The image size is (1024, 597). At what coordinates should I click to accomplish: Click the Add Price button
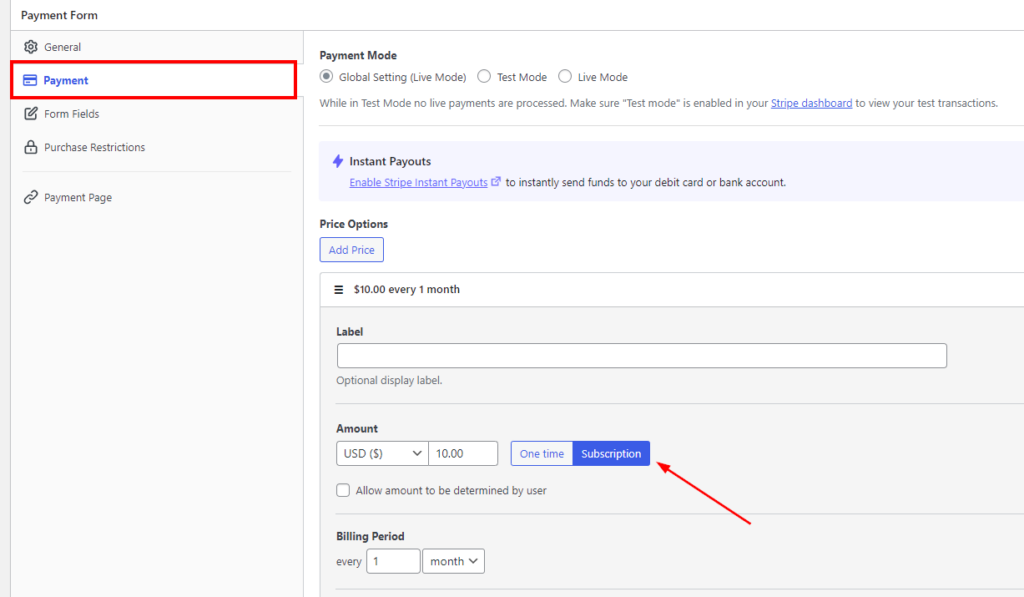pyautogui.click(x=351, y=250)
